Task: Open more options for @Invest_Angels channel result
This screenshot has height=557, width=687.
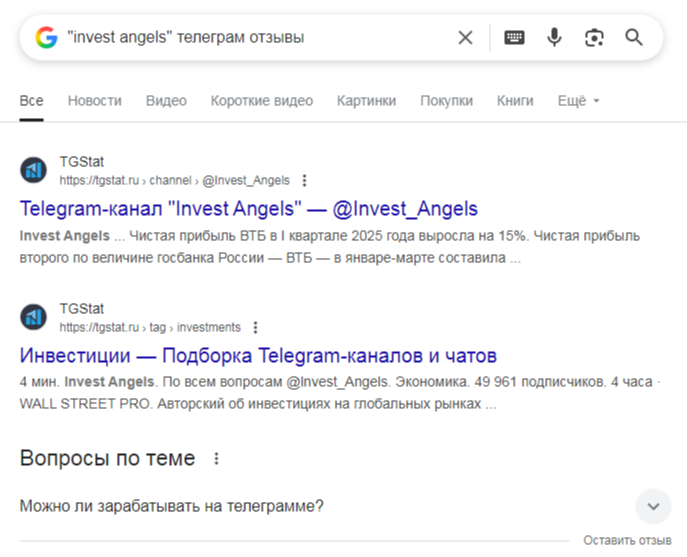Action: pos(305,181)
